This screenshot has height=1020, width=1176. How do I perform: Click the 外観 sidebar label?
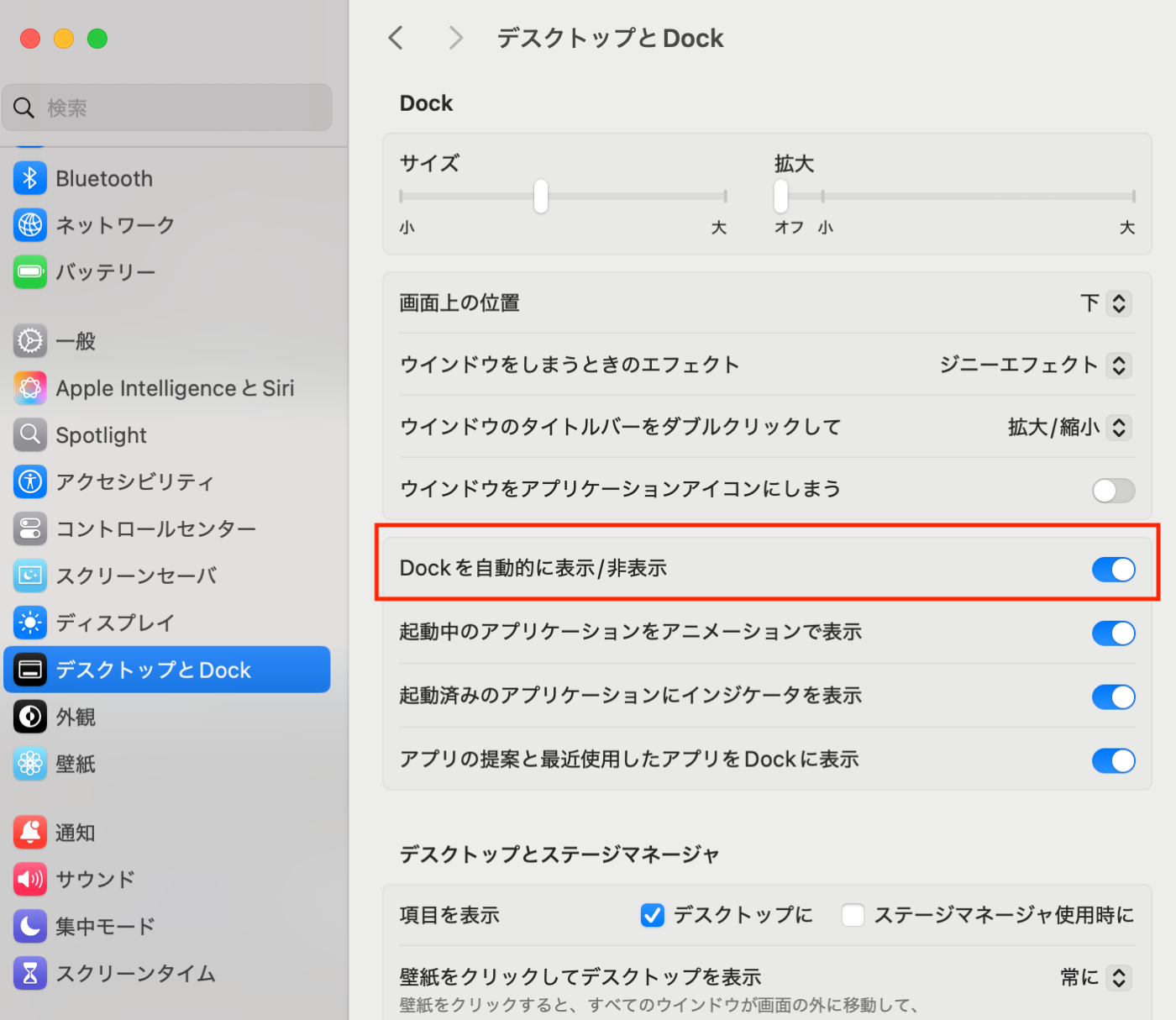coord(76,717)
